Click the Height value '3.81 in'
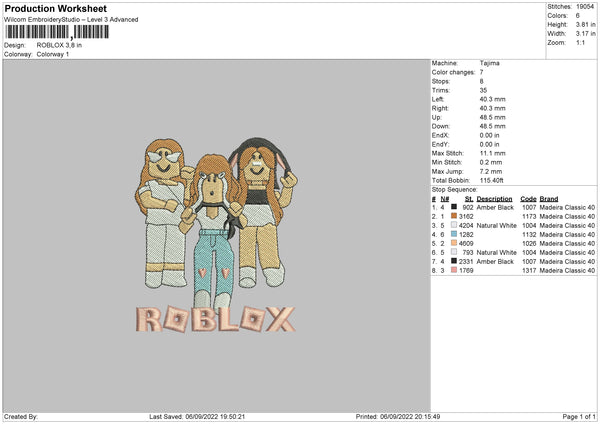This screenshot has width=600, height=424. click(585, 24)
